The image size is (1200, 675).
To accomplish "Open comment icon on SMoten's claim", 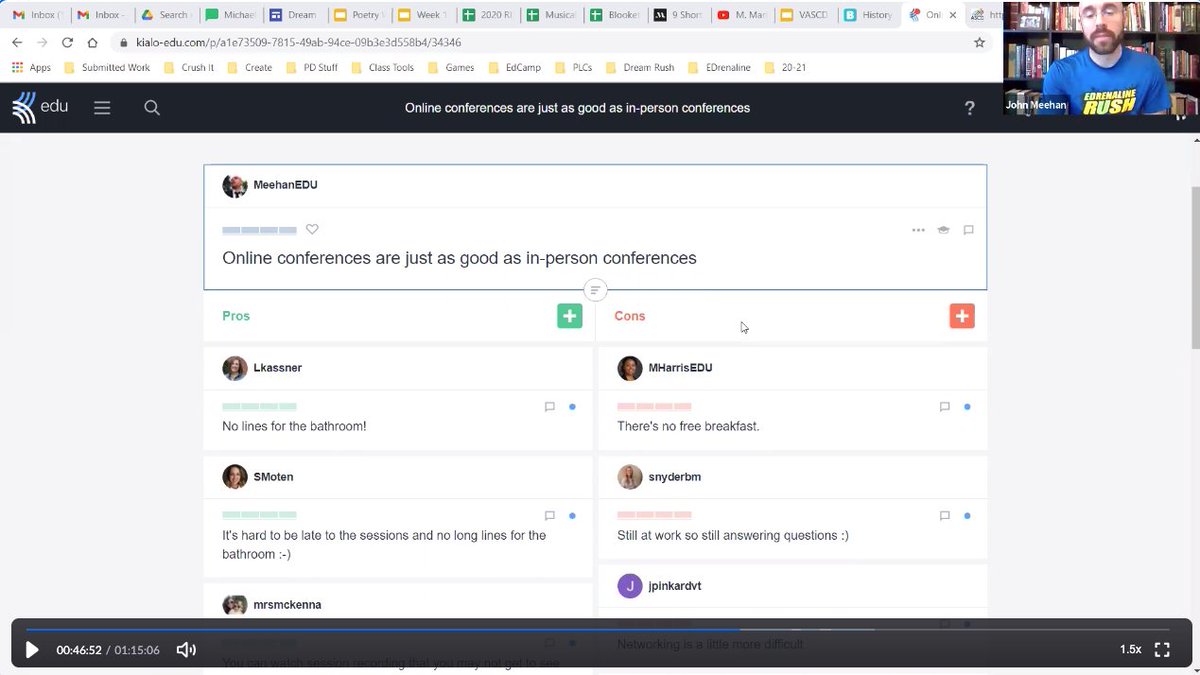I will coord(549,516).
